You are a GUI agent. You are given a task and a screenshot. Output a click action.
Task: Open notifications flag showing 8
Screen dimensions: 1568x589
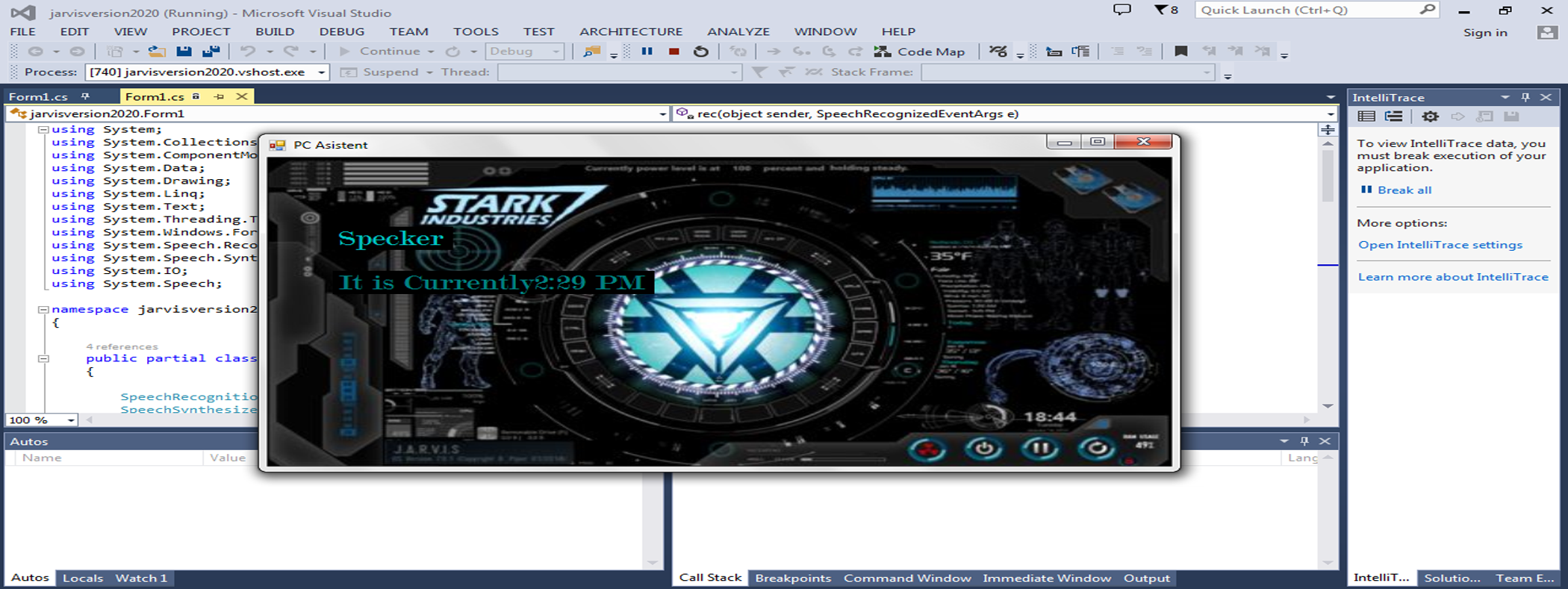point(1166,10)
